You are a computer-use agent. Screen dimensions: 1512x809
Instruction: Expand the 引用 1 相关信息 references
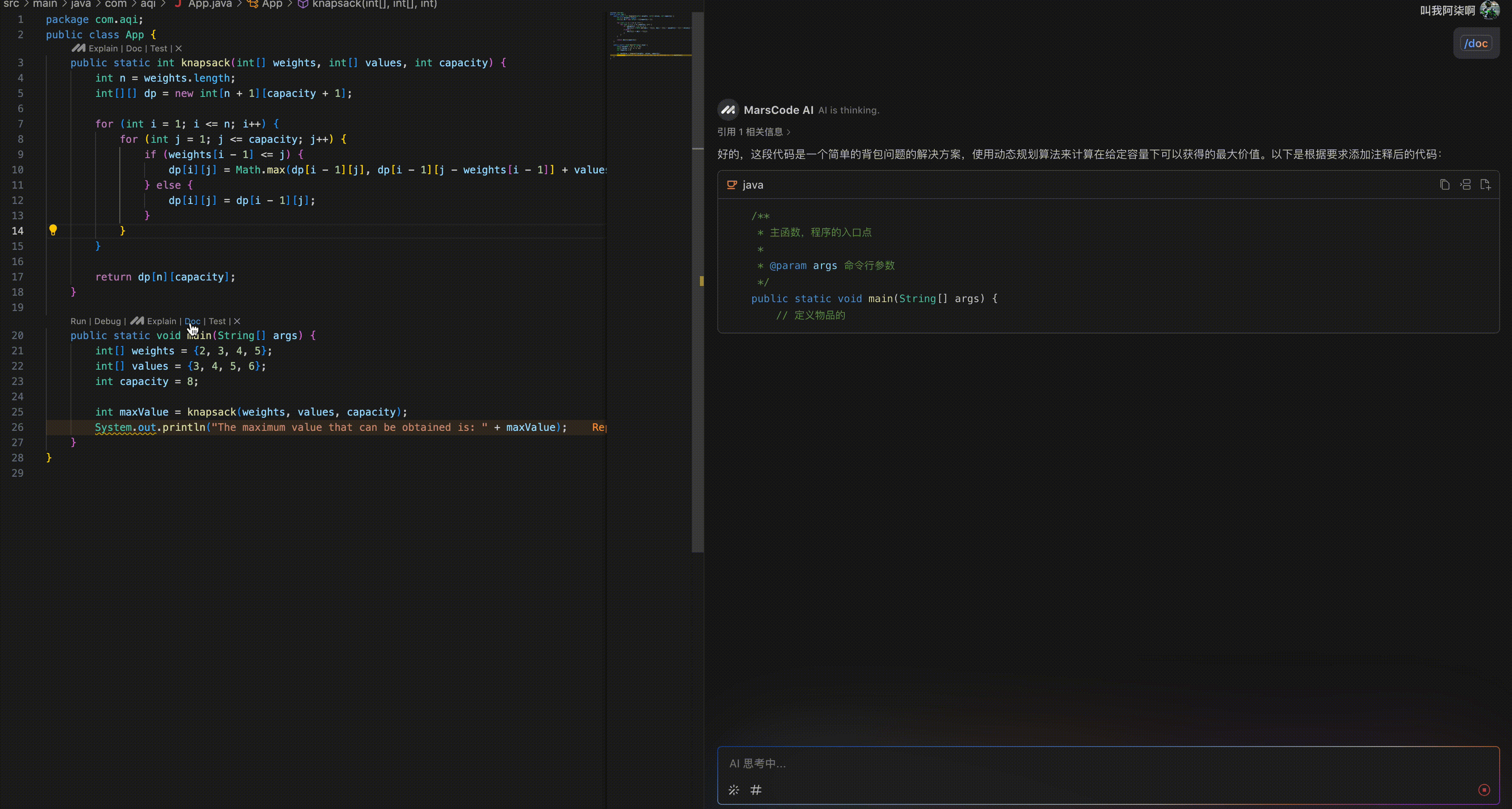click(753, 132)
